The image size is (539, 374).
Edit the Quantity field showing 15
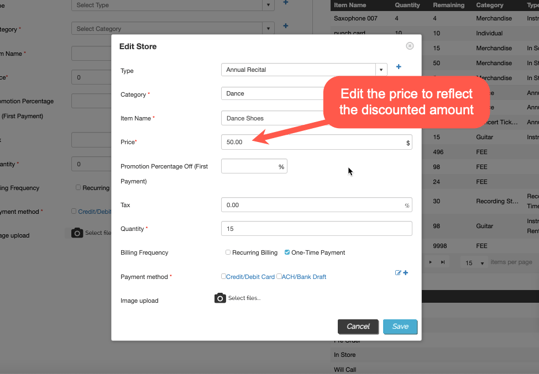(x=317, y=229)
